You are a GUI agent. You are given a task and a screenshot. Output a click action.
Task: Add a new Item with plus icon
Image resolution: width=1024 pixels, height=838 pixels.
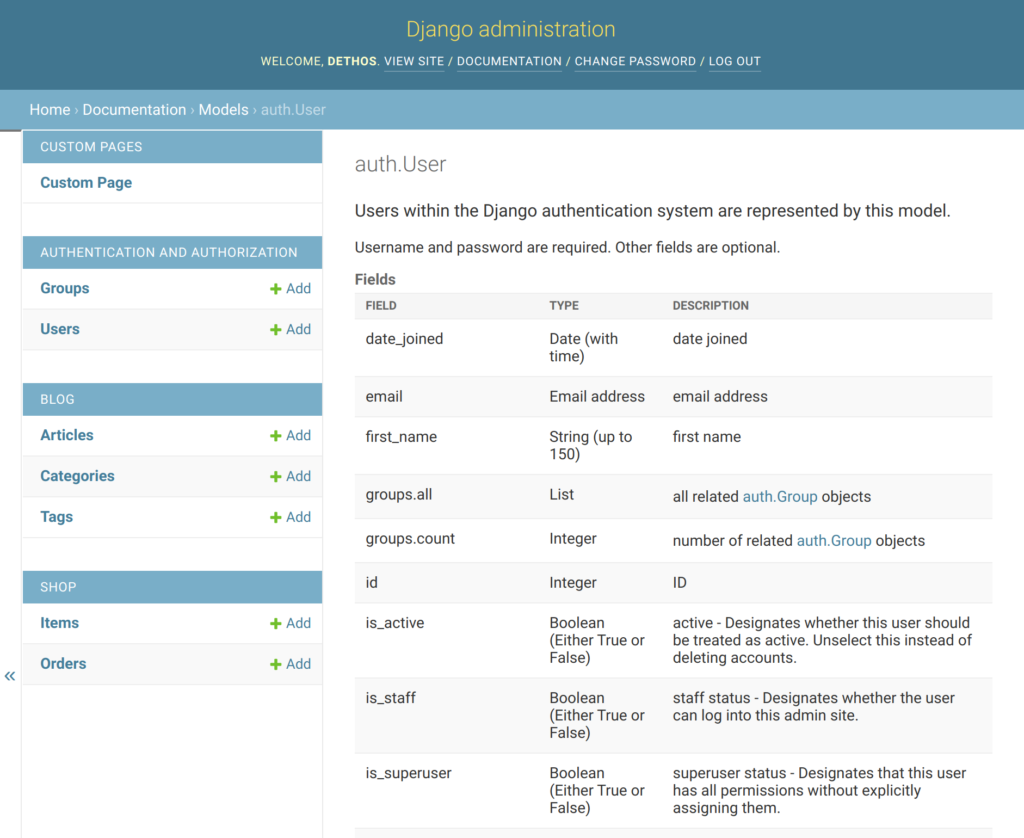point(291,623)
